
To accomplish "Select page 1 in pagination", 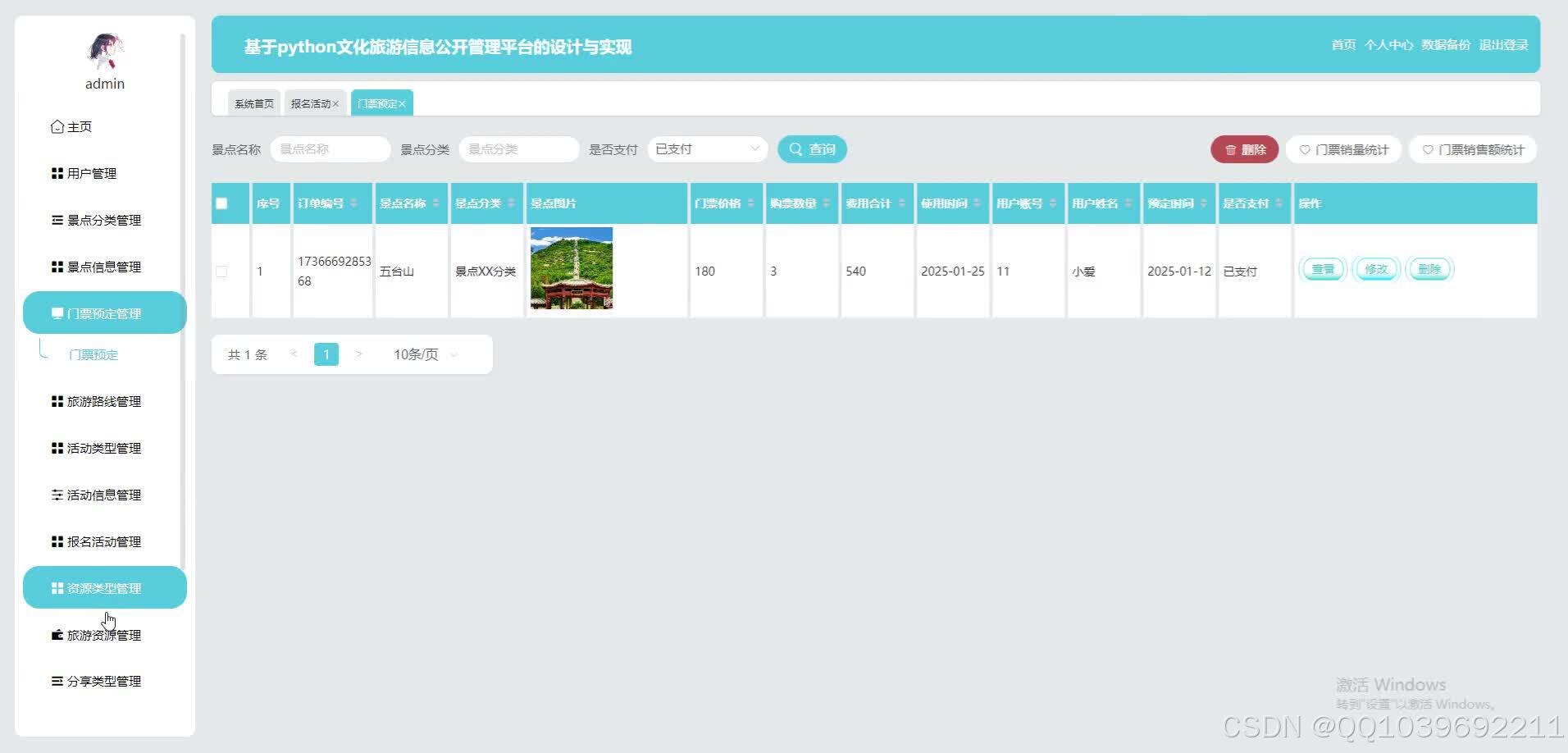I will (x=326, y=354).
